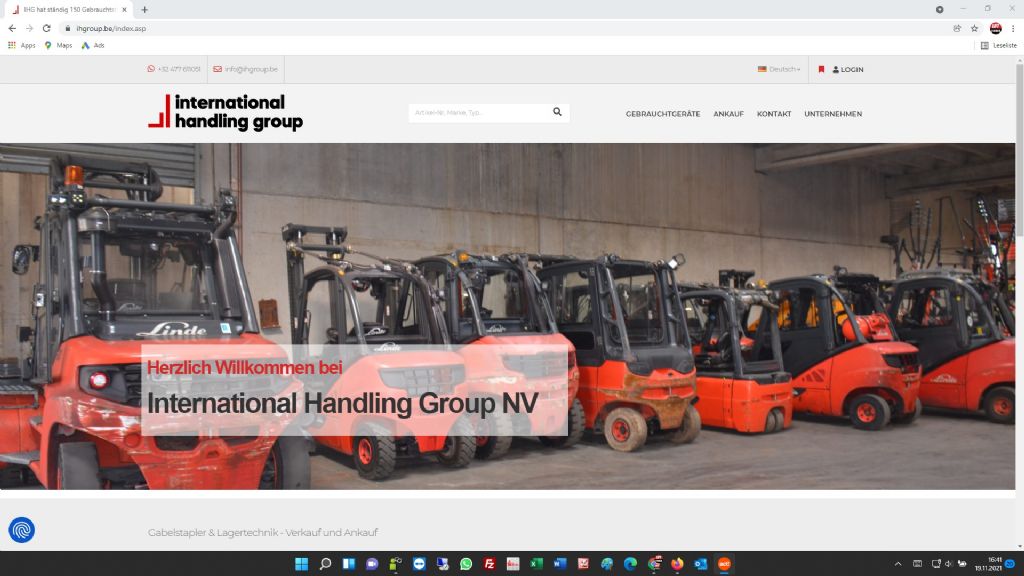Open Chrome three-dot menu

[1013, 28]
